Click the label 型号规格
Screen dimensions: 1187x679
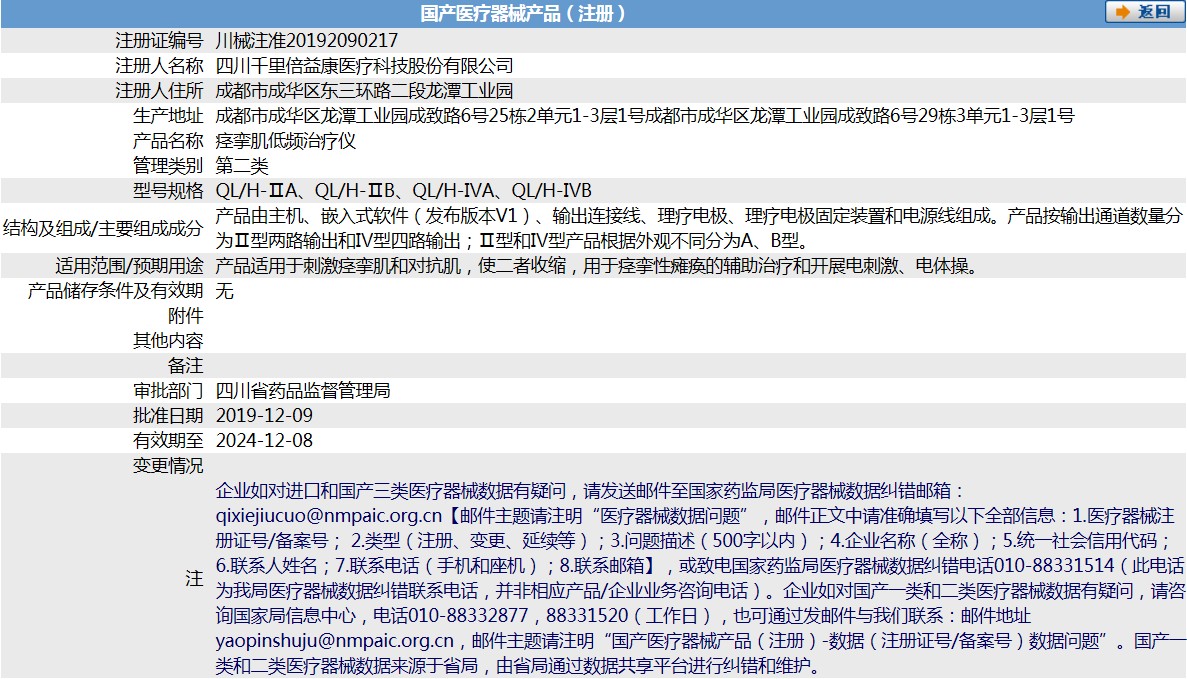(168, 191)
